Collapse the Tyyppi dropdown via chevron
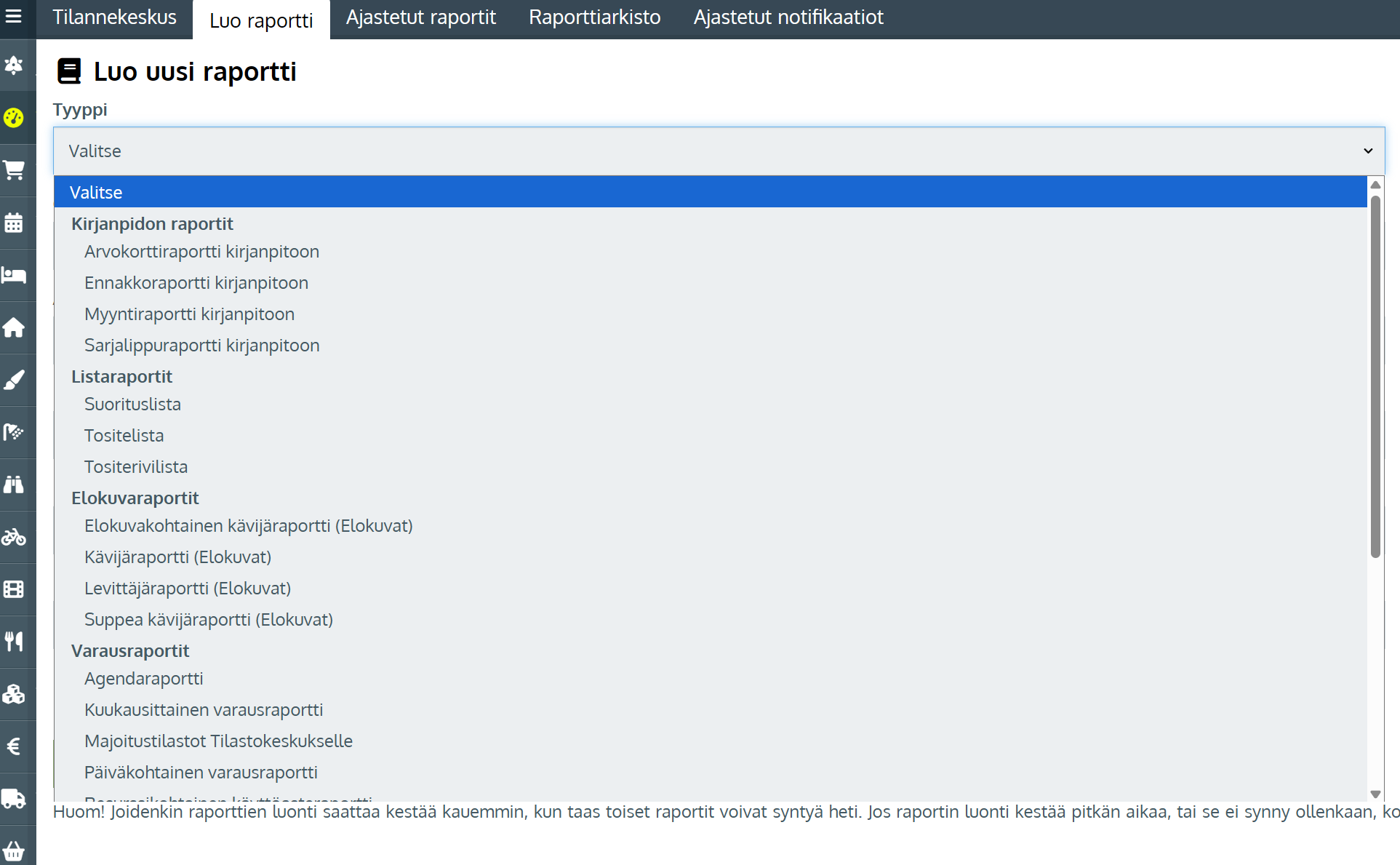The image size is (1400, 865). click(1367, 151)
